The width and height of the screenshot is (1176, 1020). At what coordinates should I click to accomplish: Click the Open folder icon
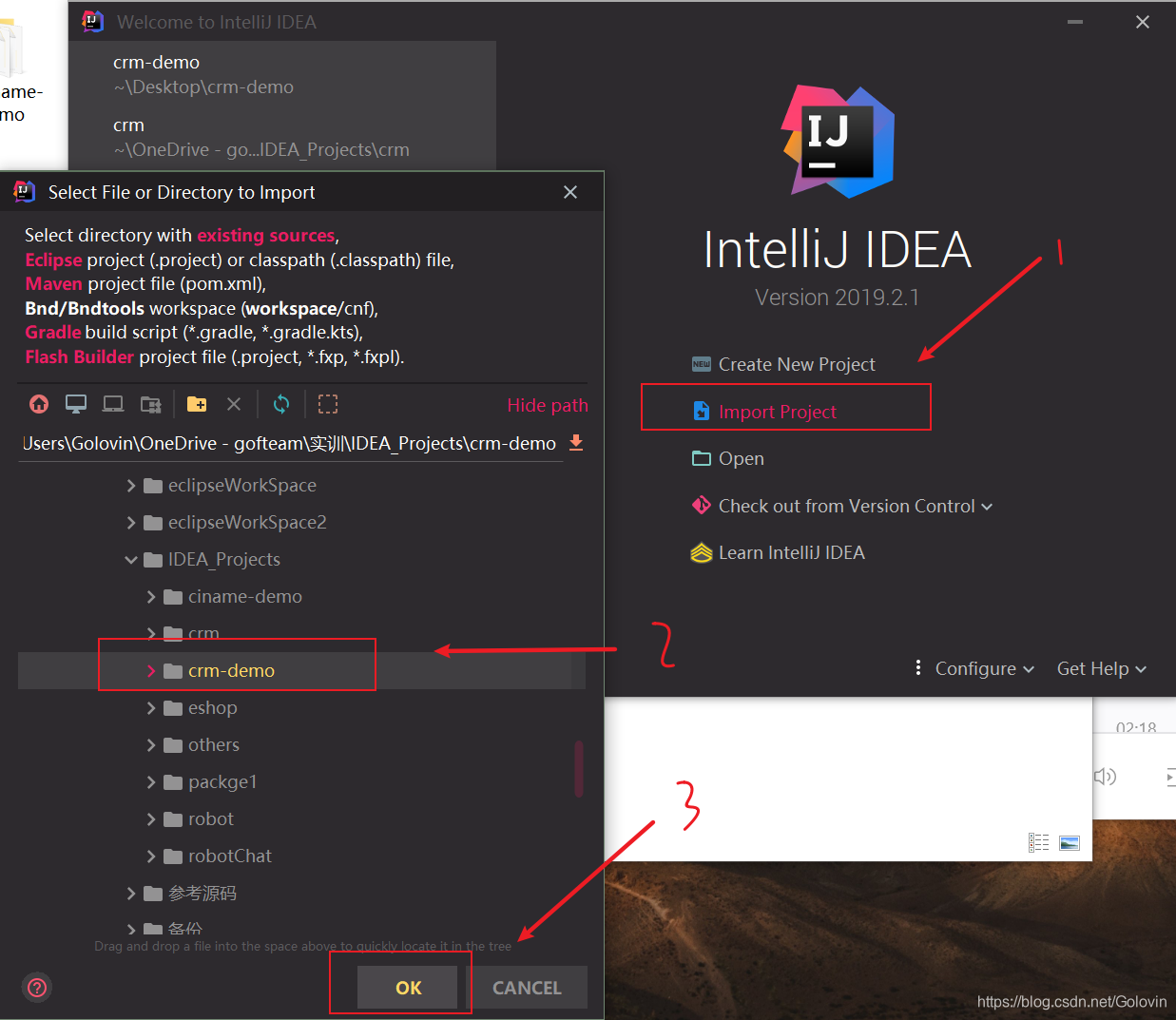702,458
